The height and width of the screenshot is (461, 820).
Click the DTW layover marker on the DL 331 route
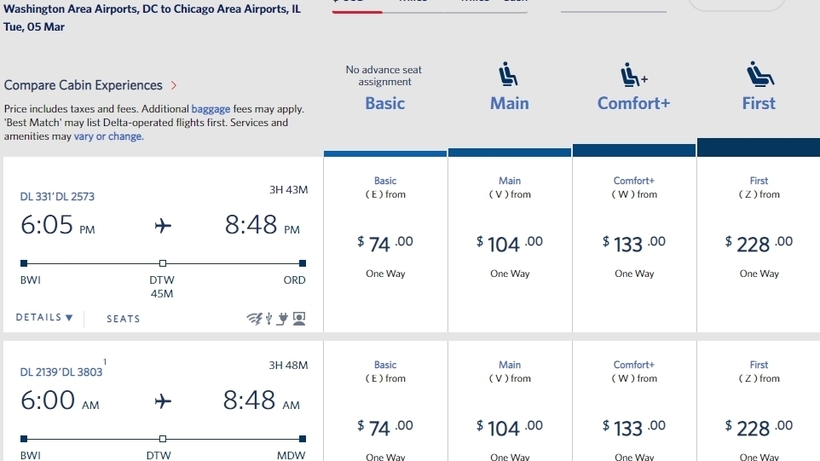163,263
